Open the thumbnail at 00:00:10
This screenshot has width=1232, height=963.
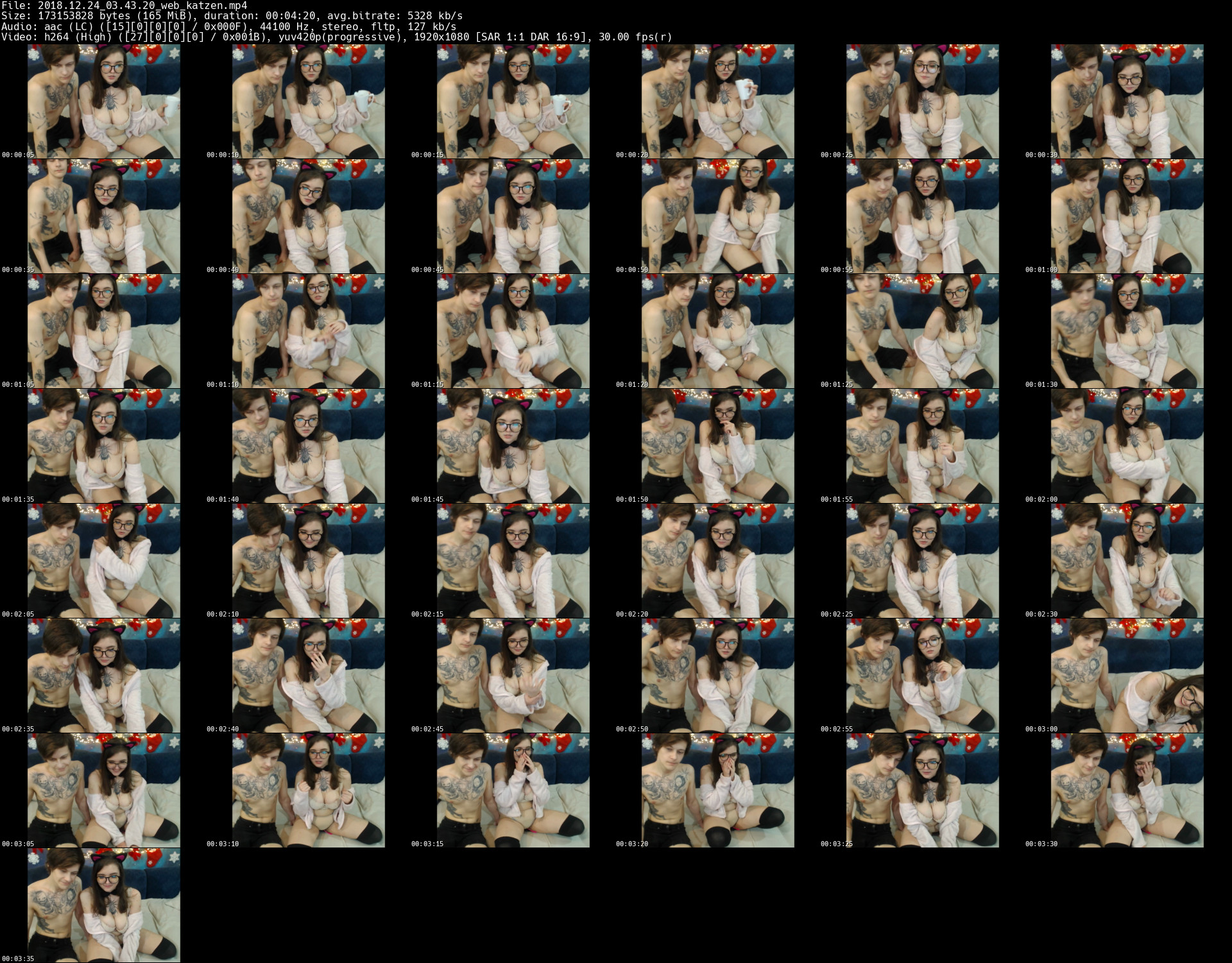click(x=309, y=101)
